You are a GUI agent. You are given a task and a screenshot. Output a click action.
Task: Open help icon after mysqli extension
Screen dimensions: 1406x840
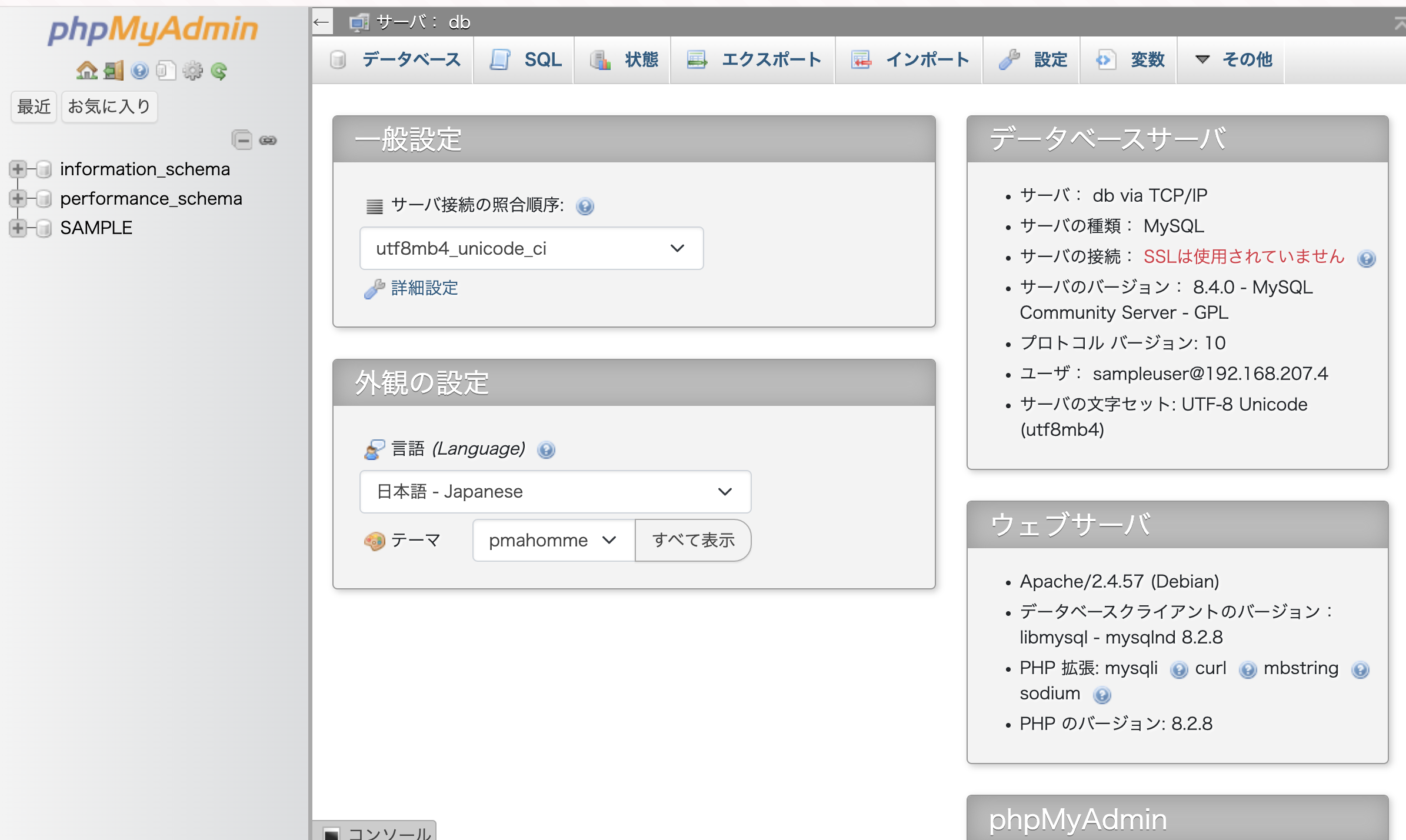click(x=1178, y=669)
